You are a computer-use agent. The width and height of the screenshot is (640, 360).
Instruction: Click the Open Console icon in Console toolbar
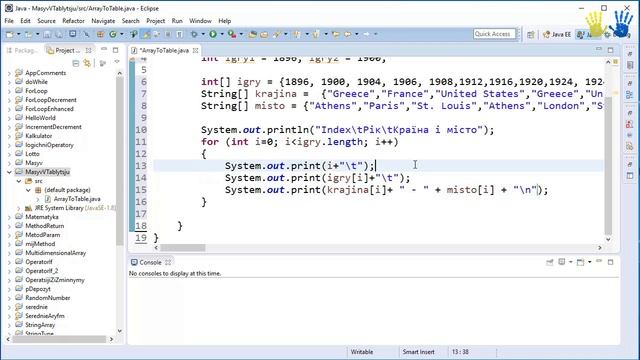[580, 262]
